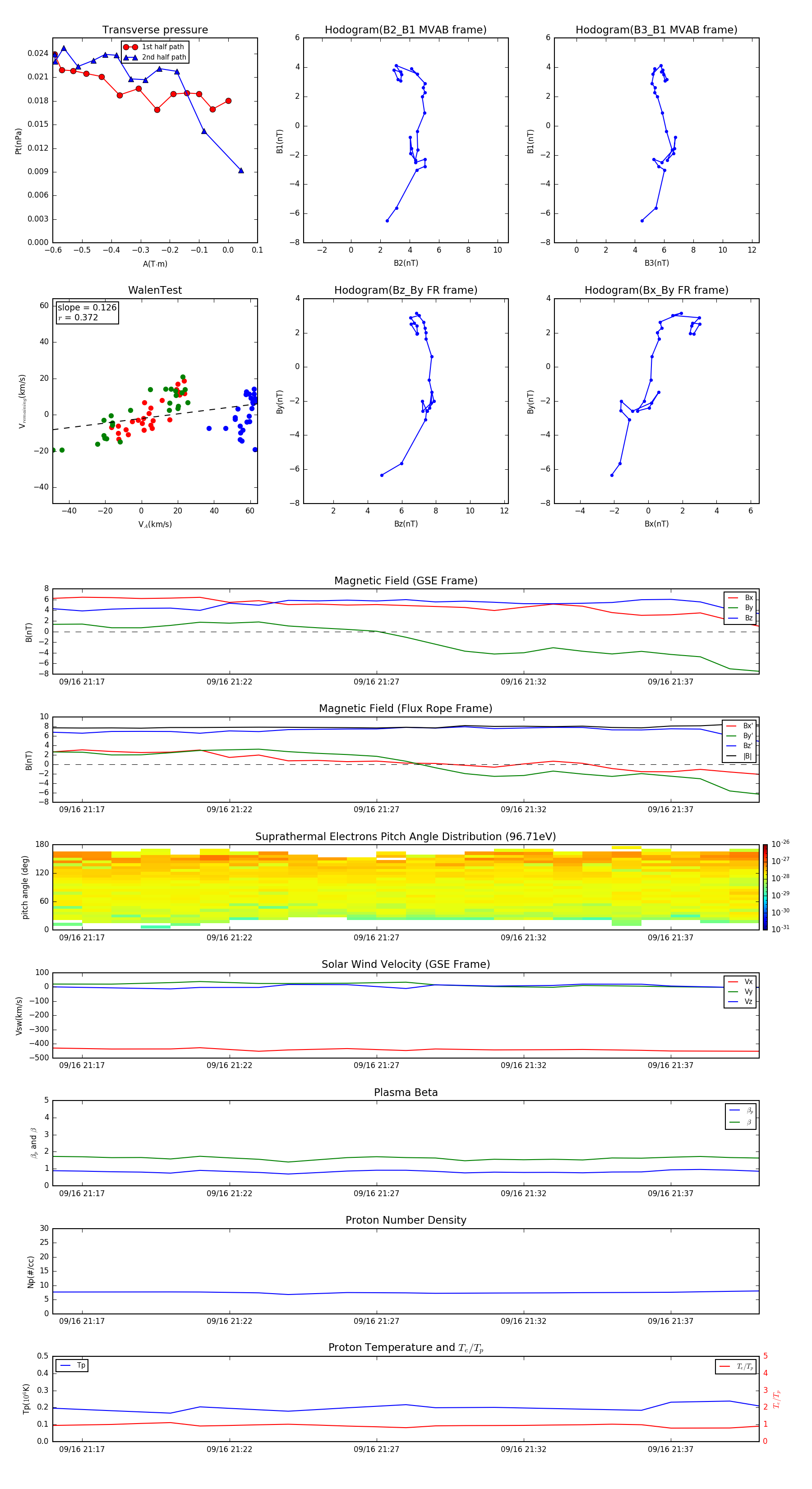Click the Bz' entry in the Flux Rope legend

click(x=740, y=746)
